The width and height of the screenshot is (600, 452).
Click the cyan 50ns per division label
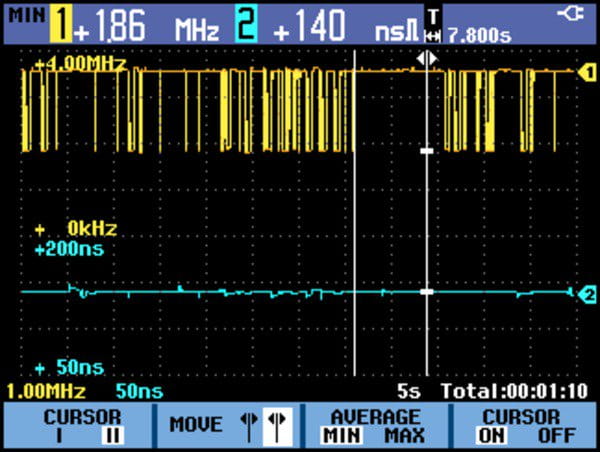coord(139,392)
